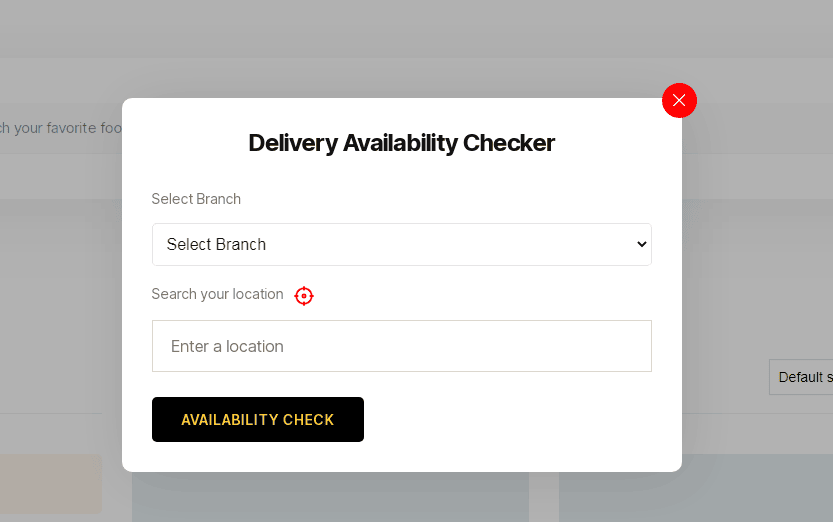Close the Delivery Availability Checker popup
The height and width of the screenshot is (522, 833).
[x=679, y=100]
